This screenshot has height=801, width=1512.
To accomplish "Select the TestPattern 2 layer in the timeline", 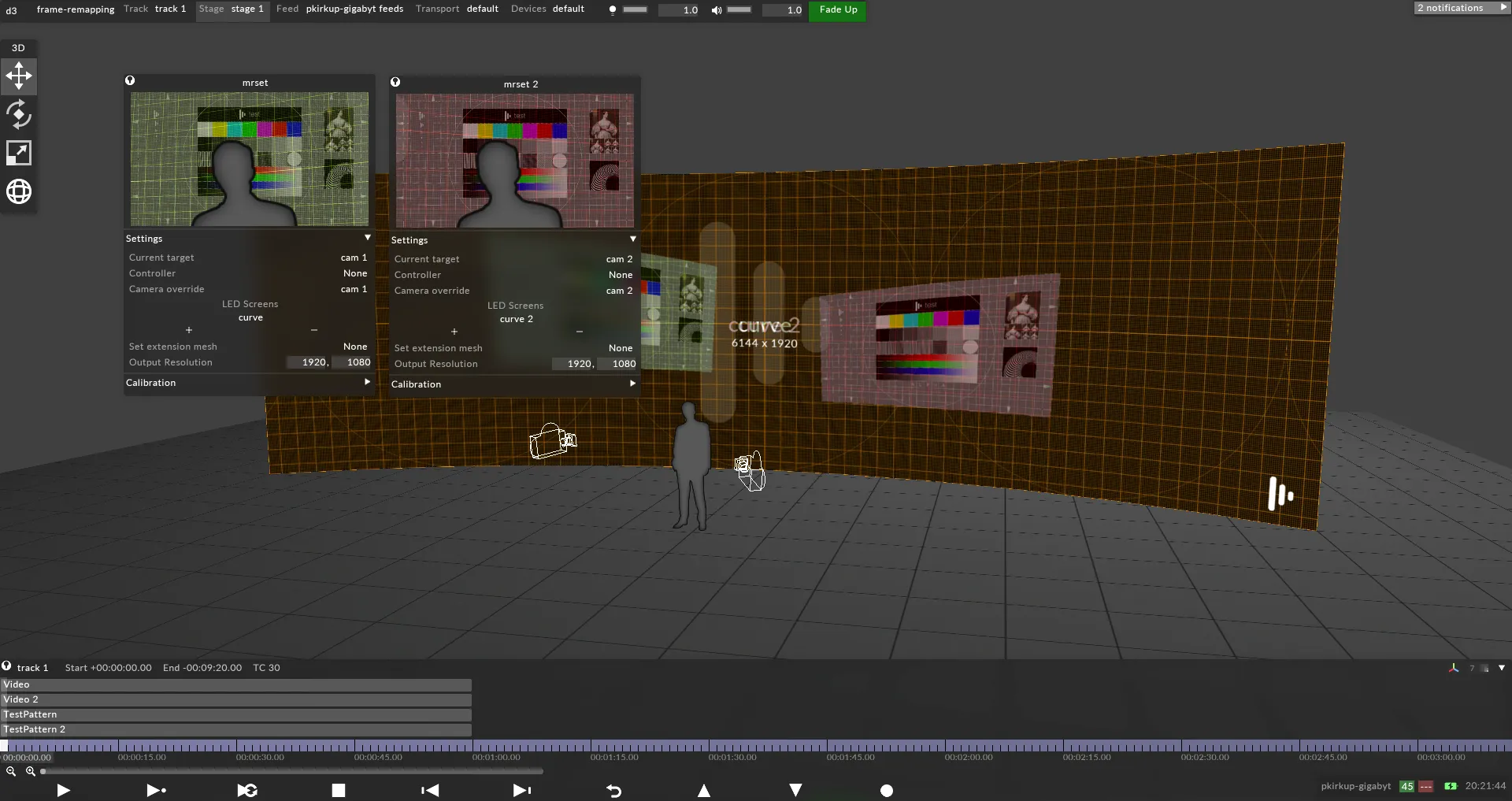I will [x=35, y=729].
